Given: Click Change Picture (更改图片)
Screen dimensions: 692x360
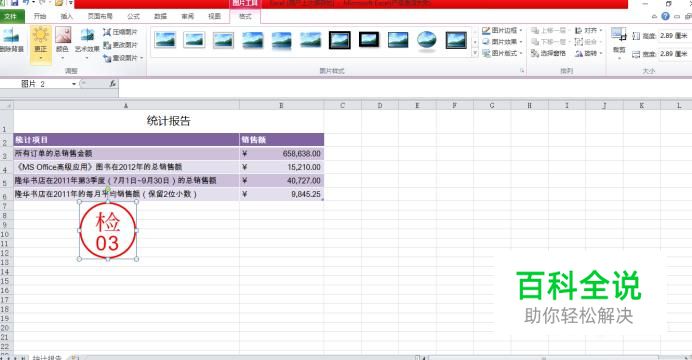Looking at the screenshot, I should coord(120,45).
